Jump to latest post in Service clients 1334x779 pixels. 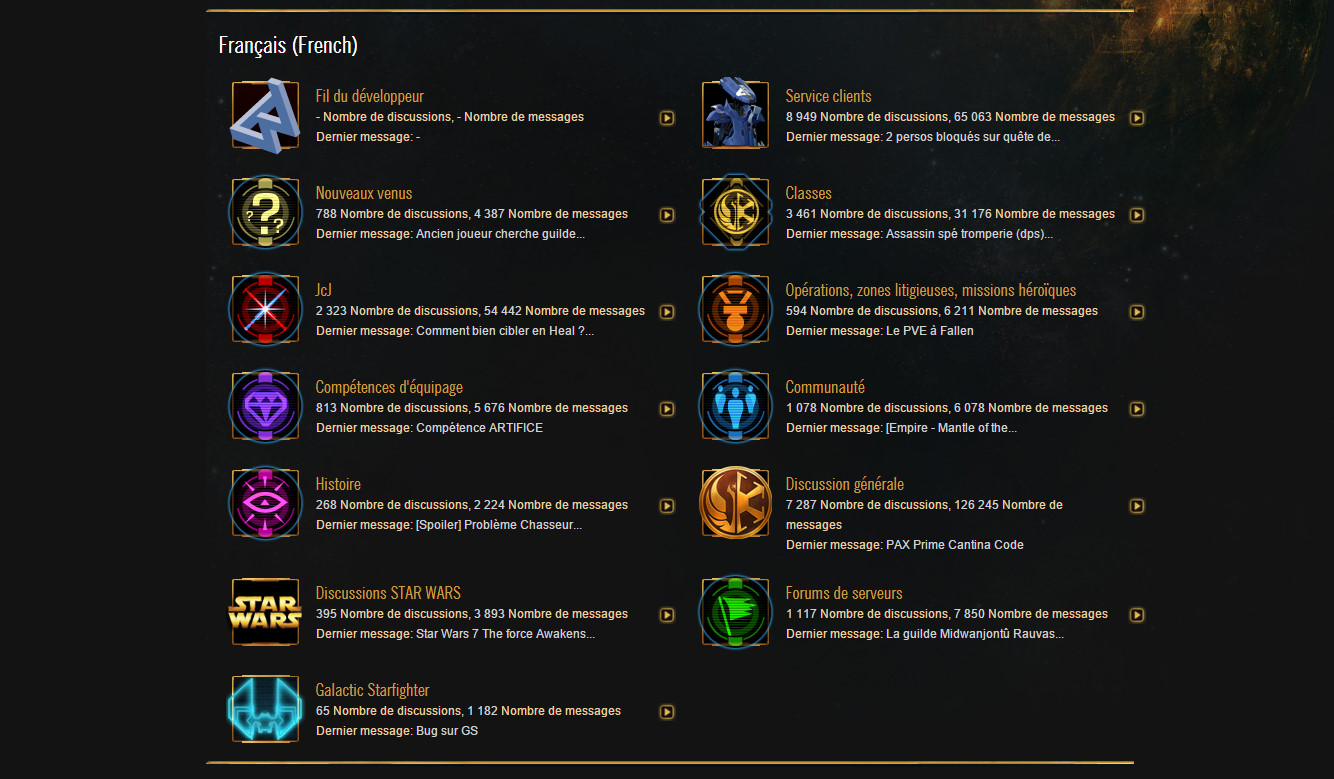click(1137, 117)
